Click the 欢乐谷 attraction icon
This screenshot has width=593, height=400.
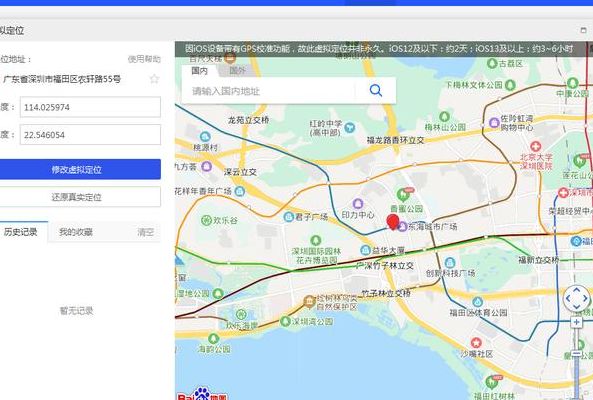click(x=206, y=220)
